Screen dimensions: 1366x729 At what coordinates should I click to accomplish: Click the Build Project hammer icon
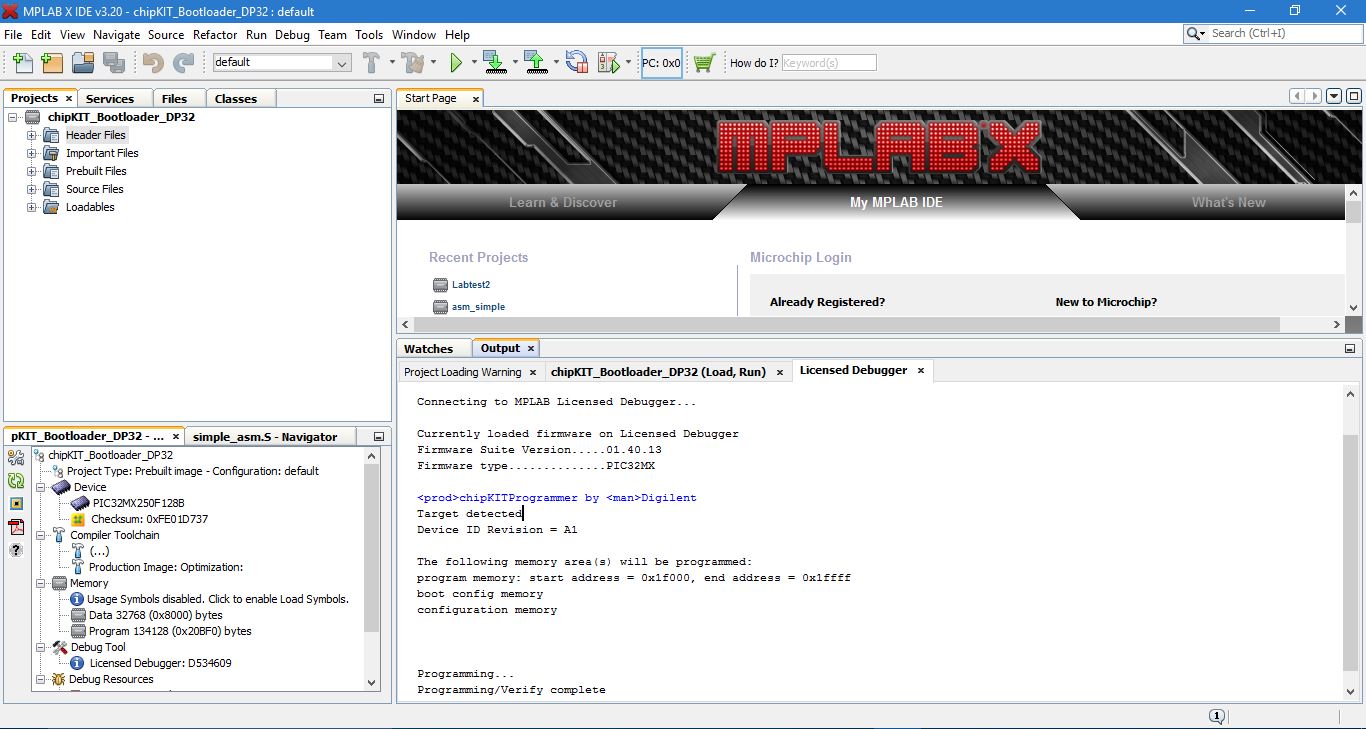(371, 63)
